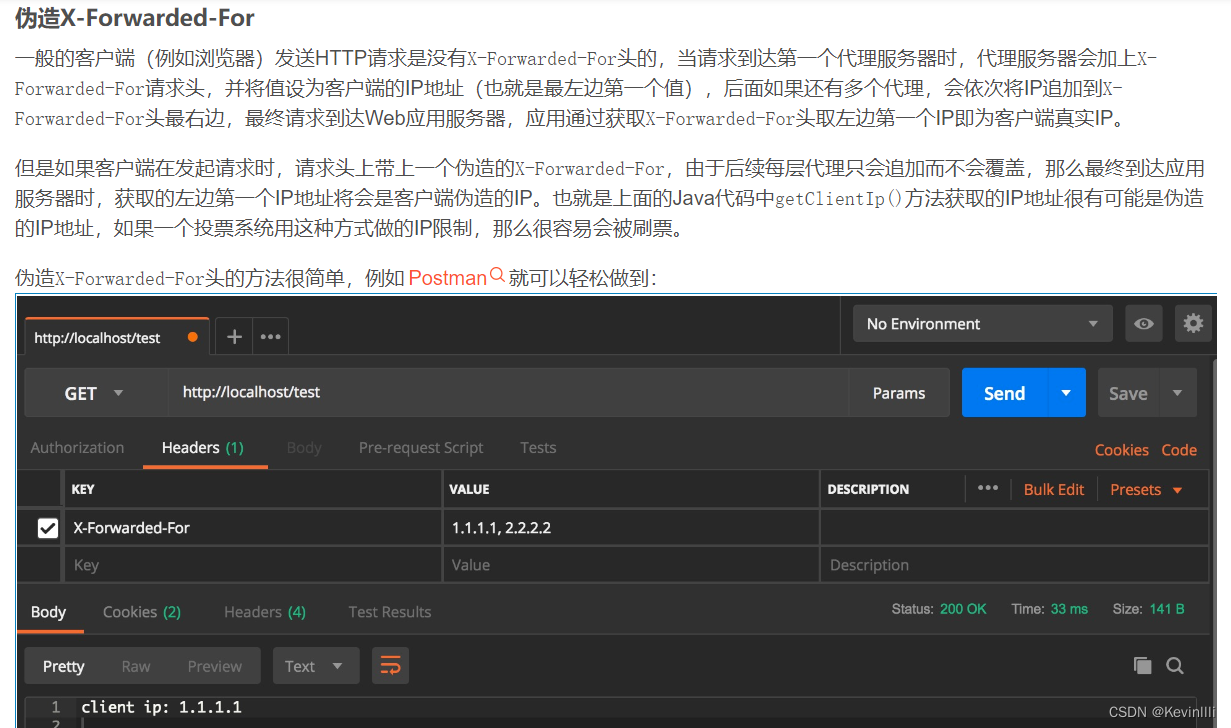Copy response body with copy icon
The image size is (1231, 728).
[1142, 666]
